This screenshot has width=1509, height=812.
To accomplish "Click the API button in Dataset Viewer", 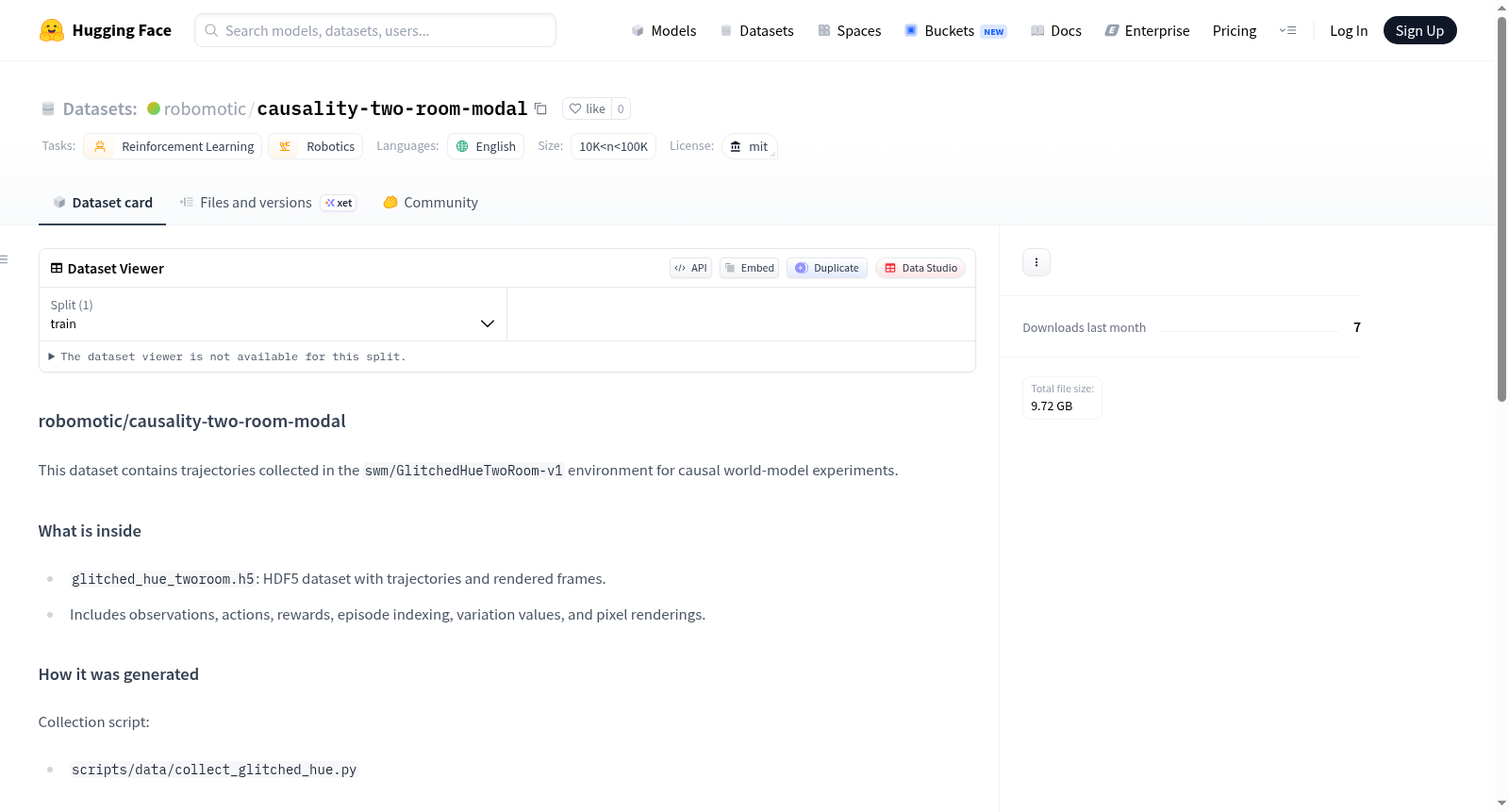I will (690, 268).
